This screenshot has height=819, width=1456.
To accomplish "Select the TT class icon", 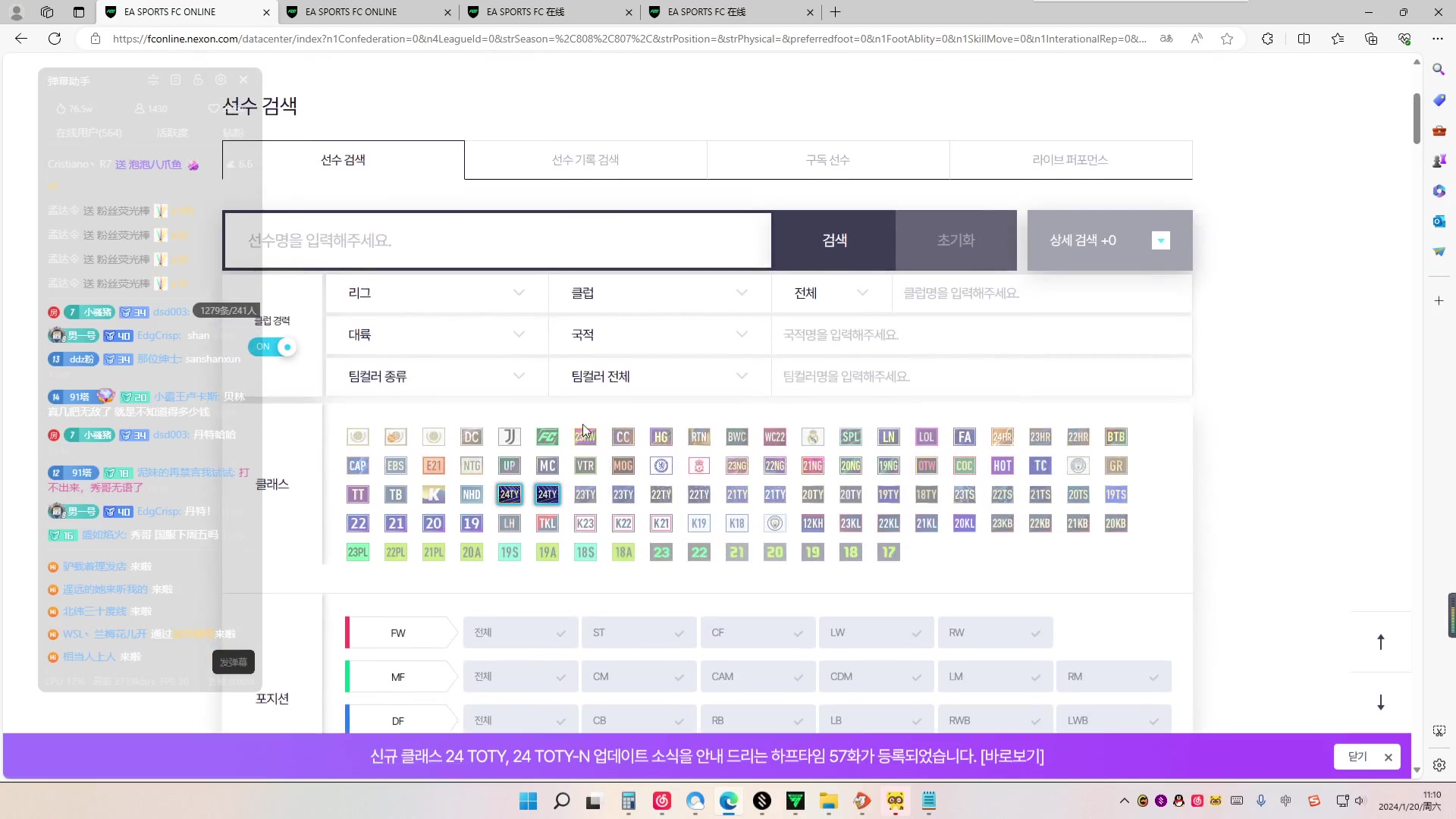I will click(x=358, y=494).
